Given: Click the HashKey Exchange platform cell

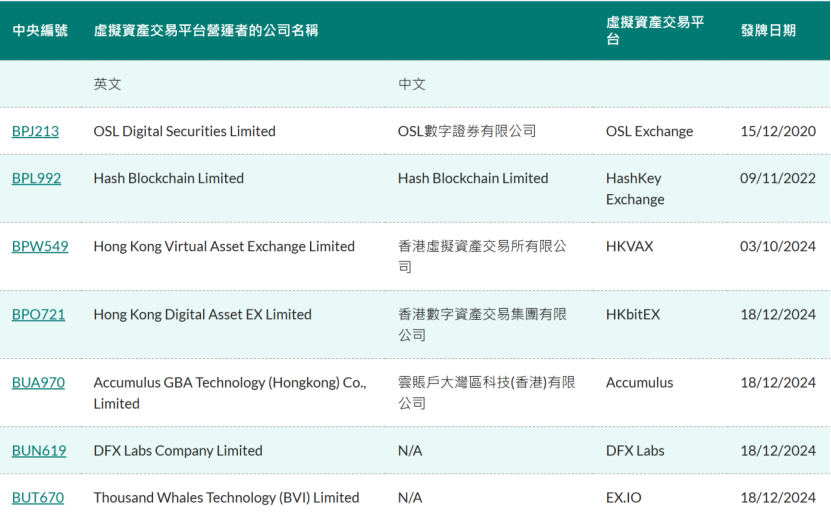Looking at the screenshot, I should point(635,188).
